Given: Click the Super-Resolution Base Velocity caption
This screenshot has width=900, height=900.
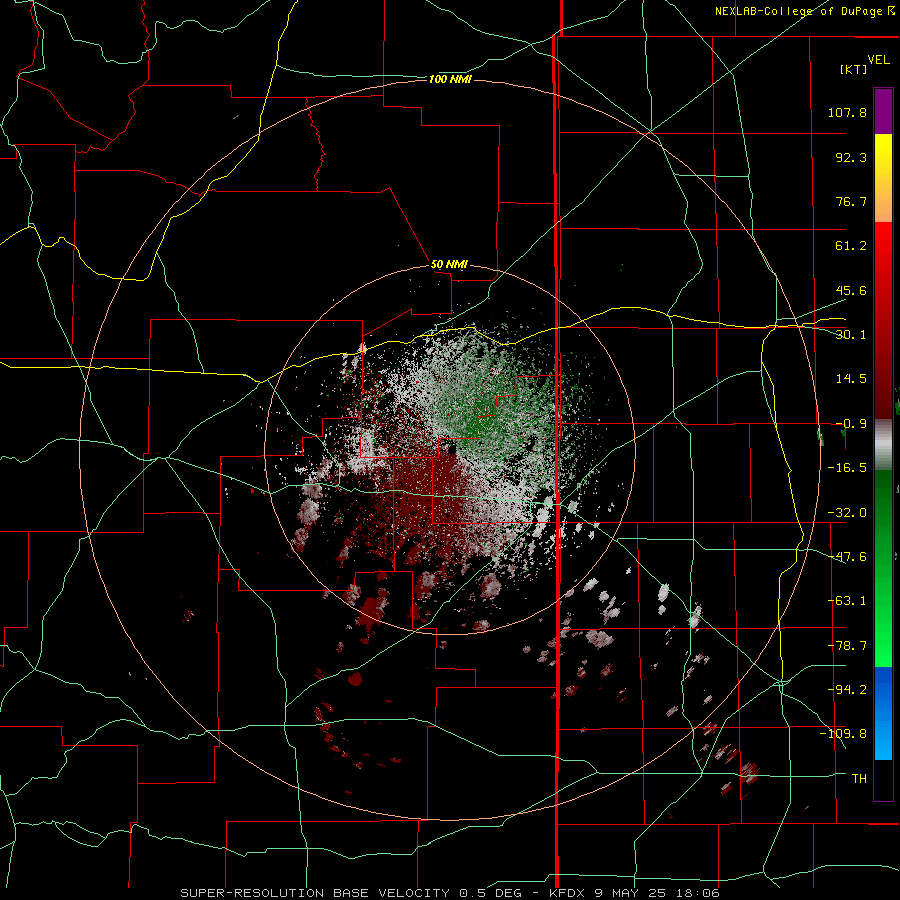Looking at the screenshot, I should (449, 893).
